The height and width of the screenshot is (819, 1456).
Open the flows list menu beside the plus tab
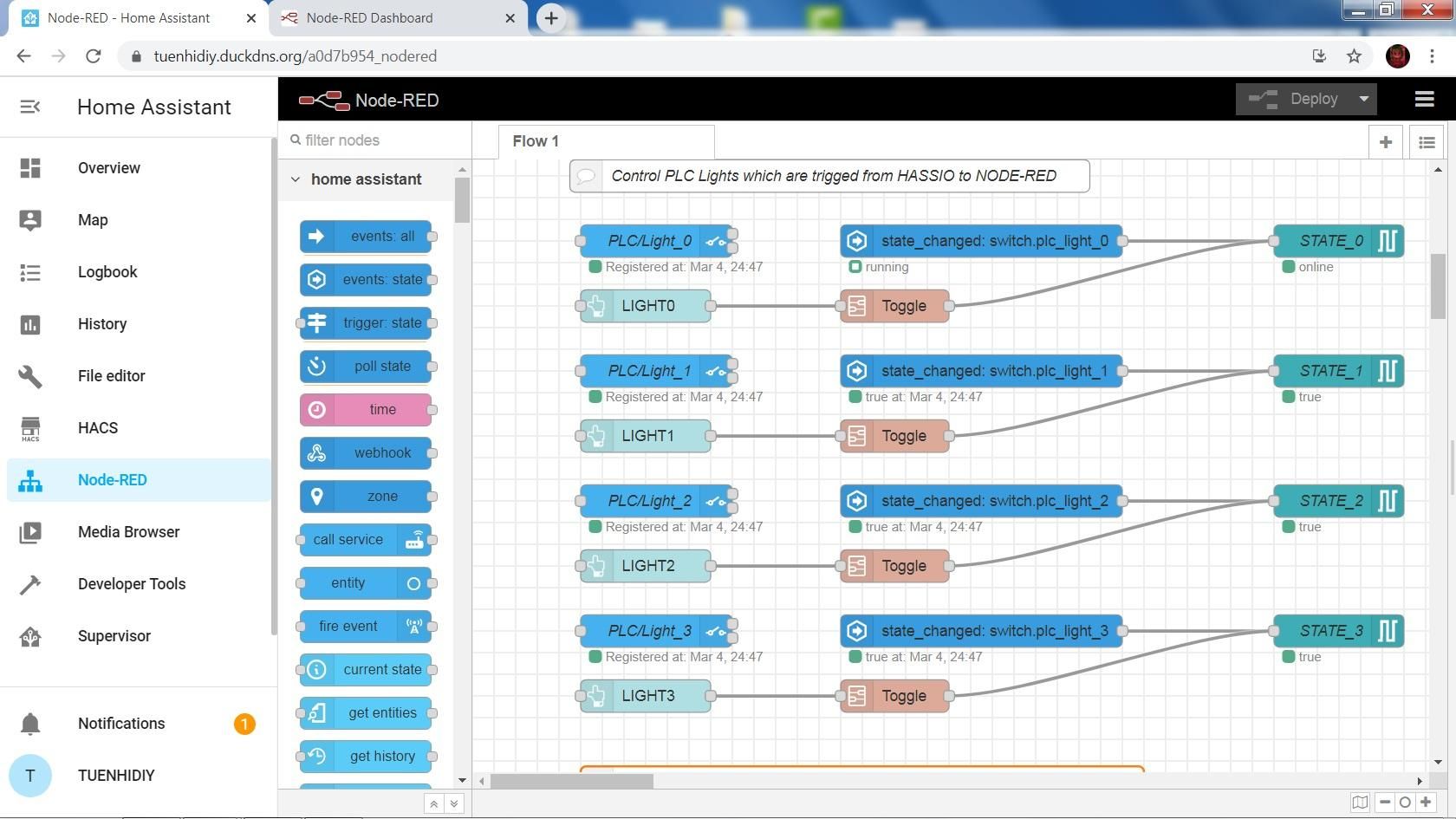point(1427,141)
